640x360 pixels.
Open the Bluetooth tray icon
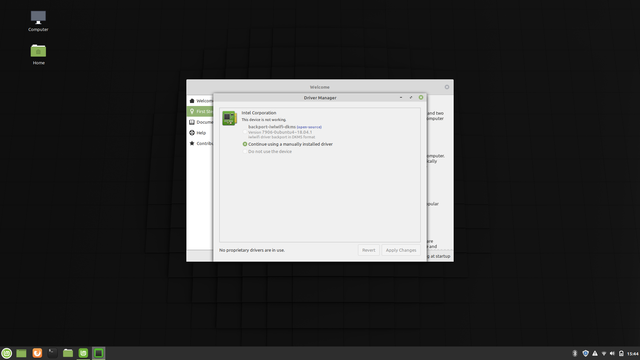point(575,353)
